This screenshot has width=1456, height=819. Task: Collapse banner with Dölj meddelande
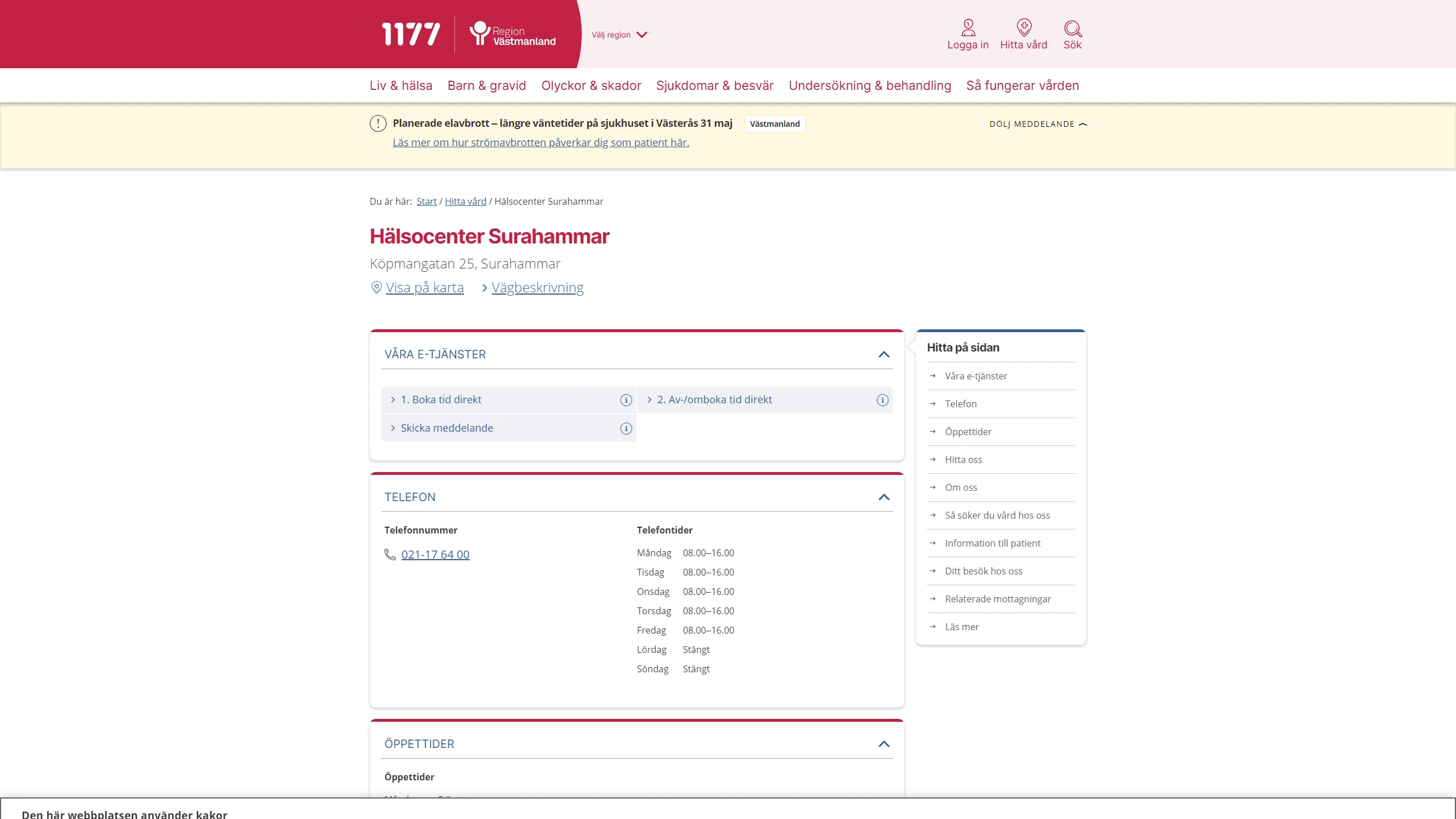(1038, 124)
